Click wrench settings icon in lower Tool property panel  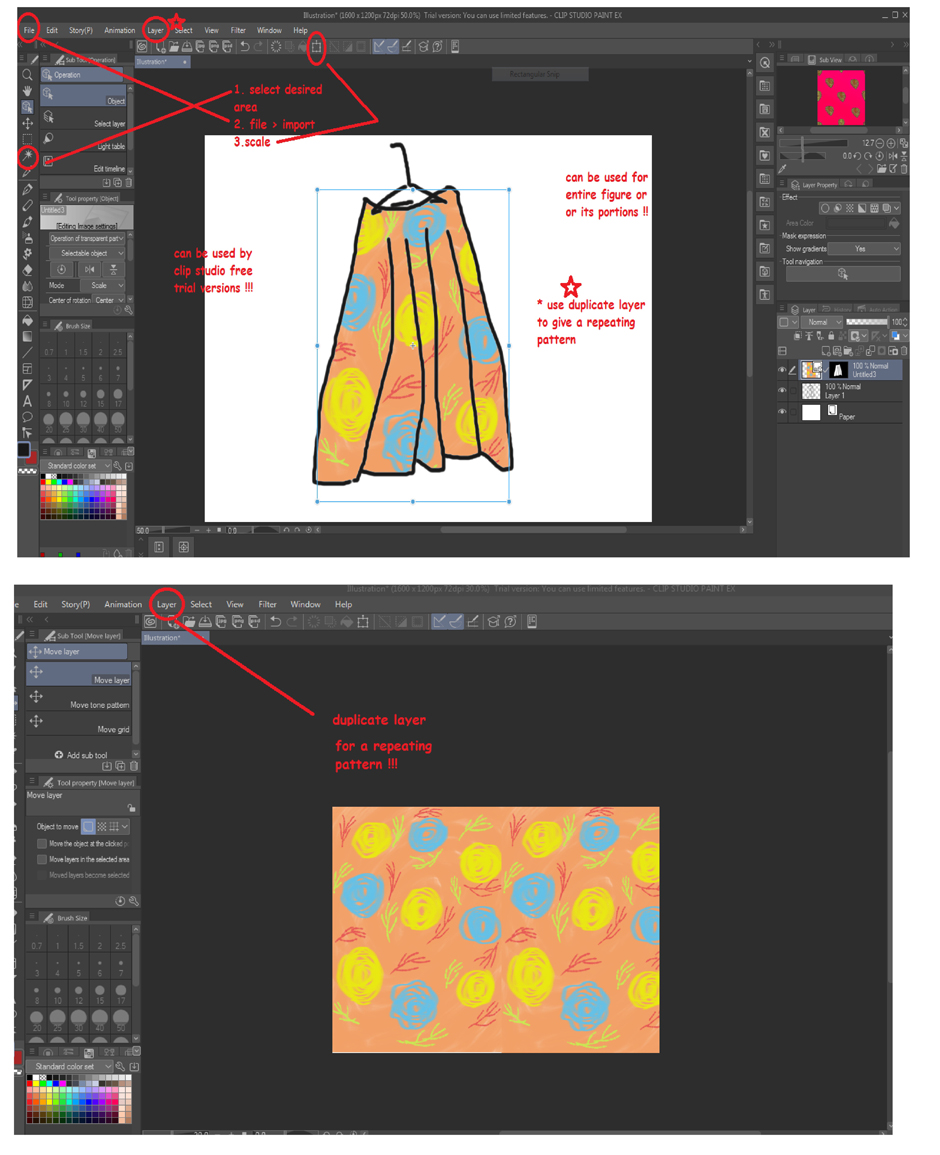pyautogui.click(x=134, y=901)
